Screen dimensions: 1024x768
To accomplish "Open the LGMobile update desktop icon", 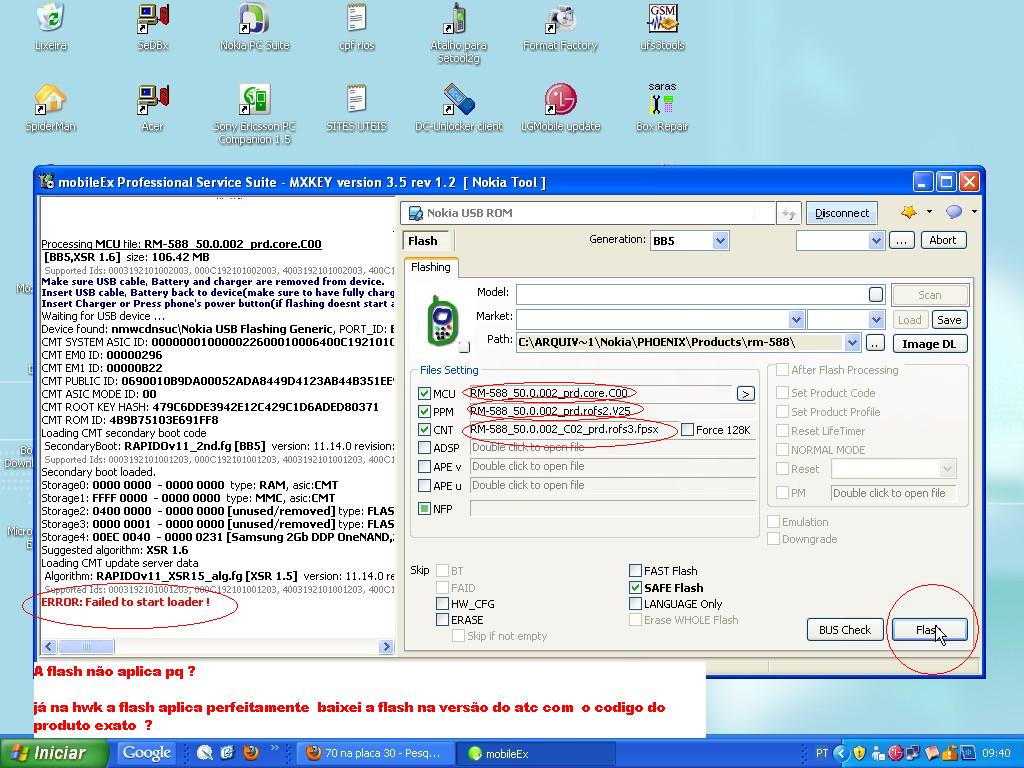I will (x=560, y=108).
